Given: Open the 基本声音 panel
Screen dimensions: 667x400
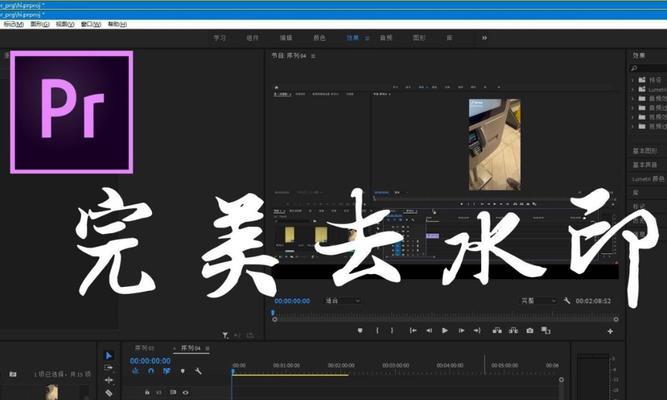Looking at the screenshot, I should tap(645, 165).
